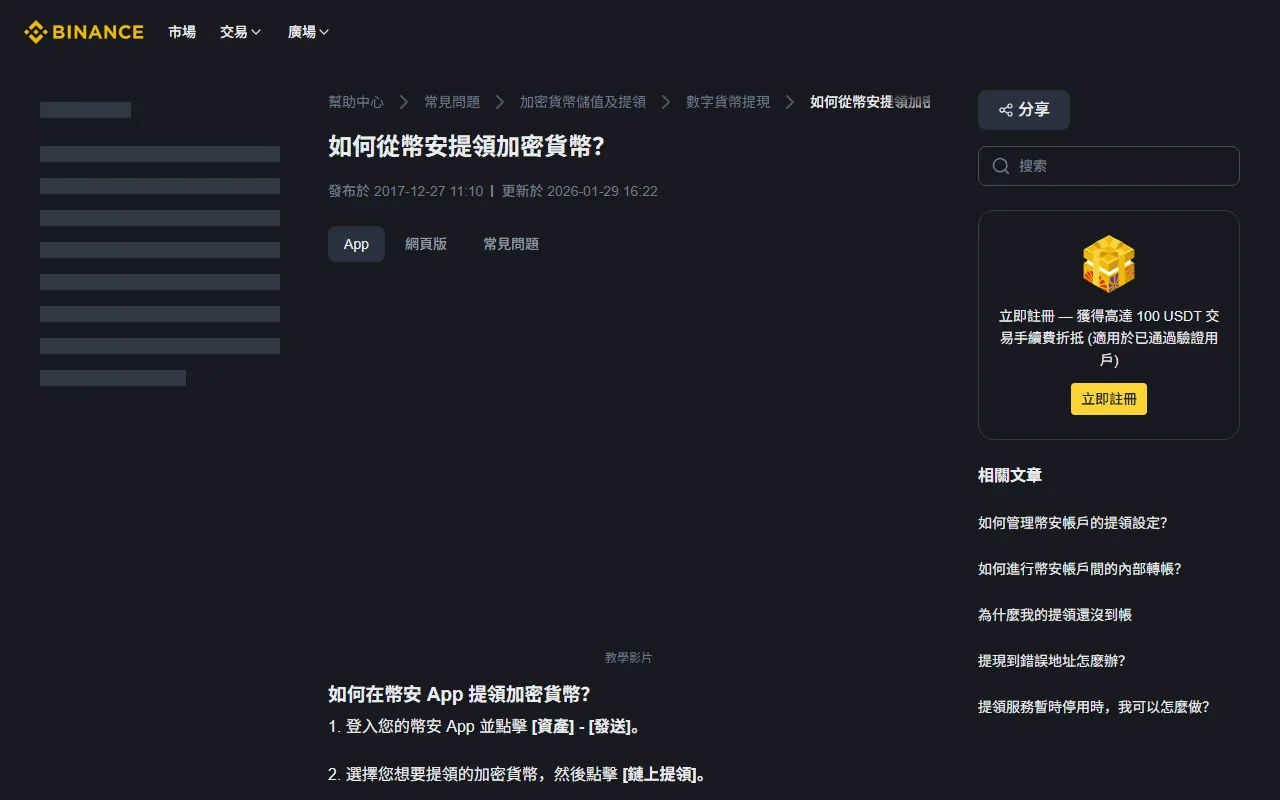Click the 分享 share button
The height and width of the screenshot is (800, 1280).
coord(1024,110)
